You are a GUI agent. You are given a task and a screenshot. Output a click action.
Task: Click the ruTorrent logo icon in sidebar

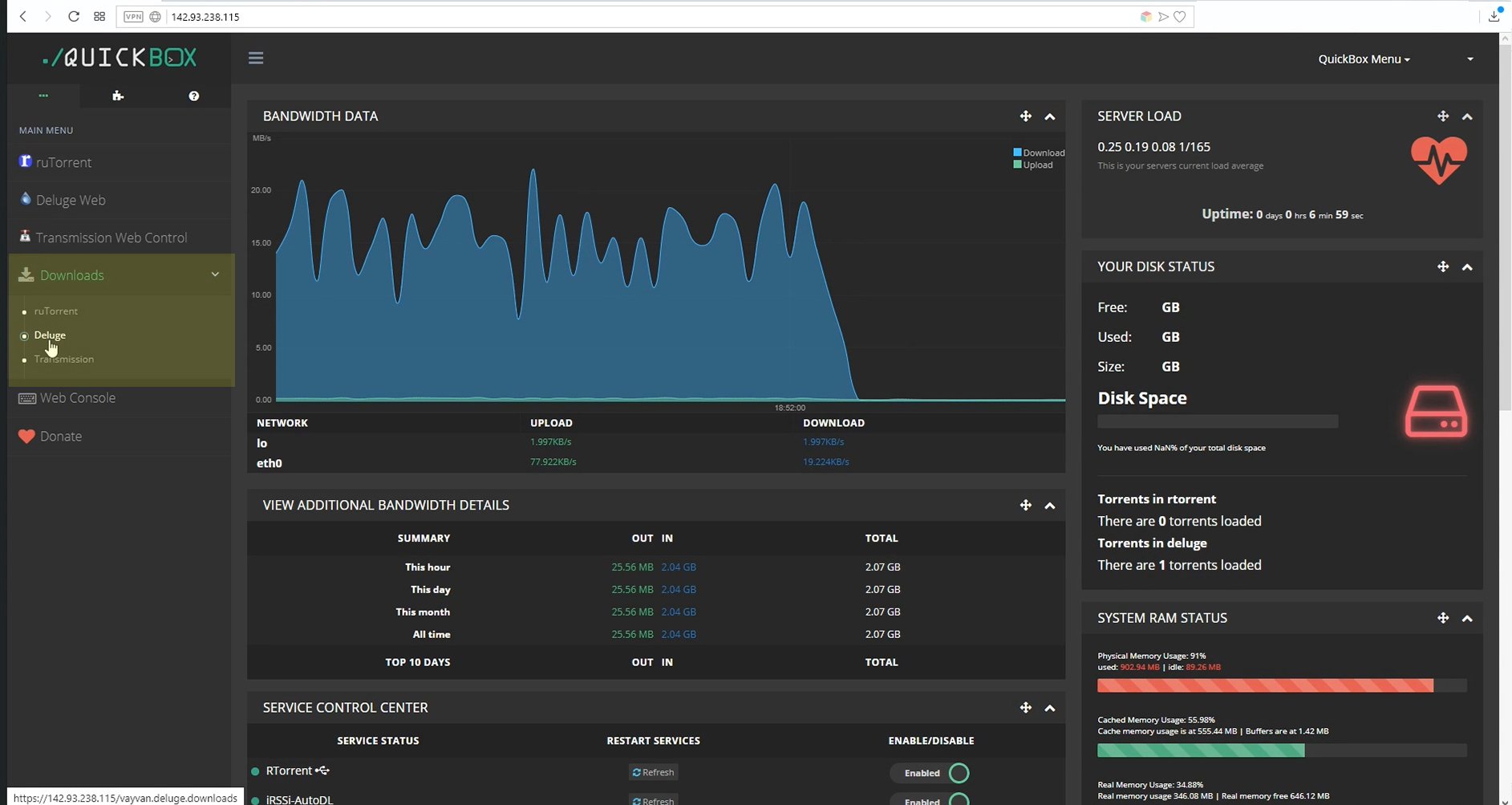pos(25,161)
